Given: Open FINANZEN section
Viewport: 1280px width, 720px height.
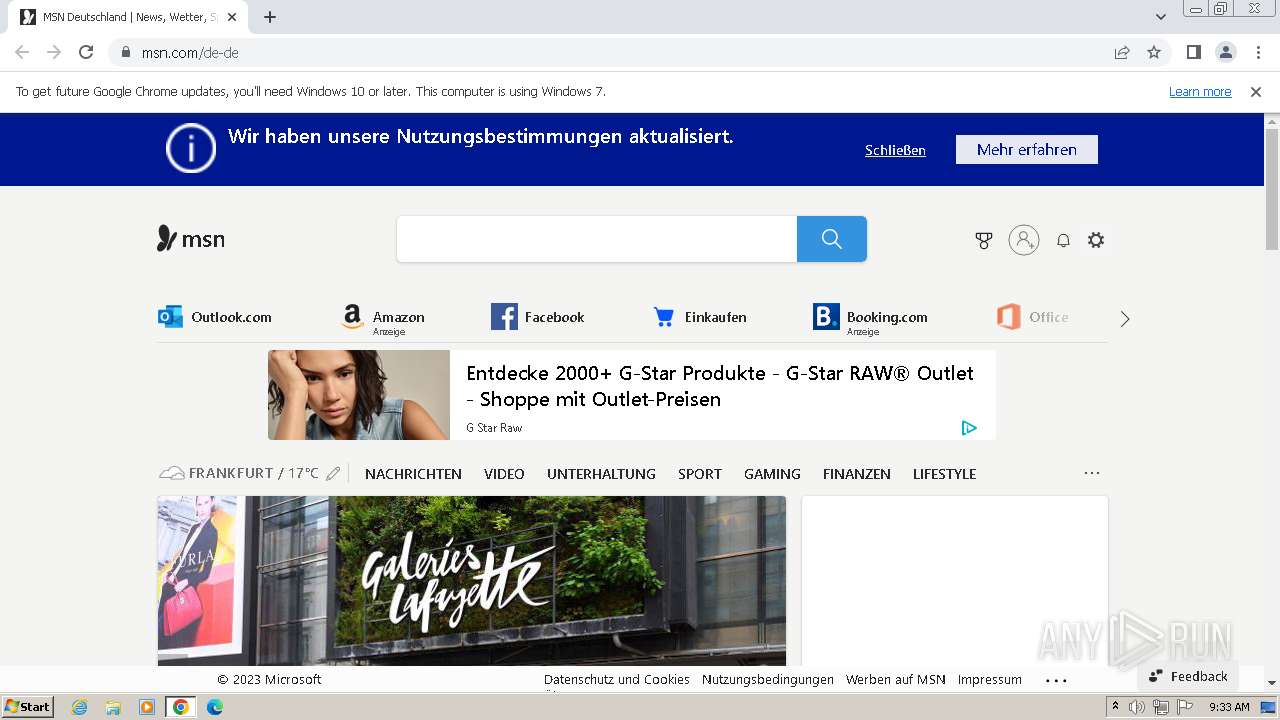Looking at the screenshot, I should click(857, 474).
